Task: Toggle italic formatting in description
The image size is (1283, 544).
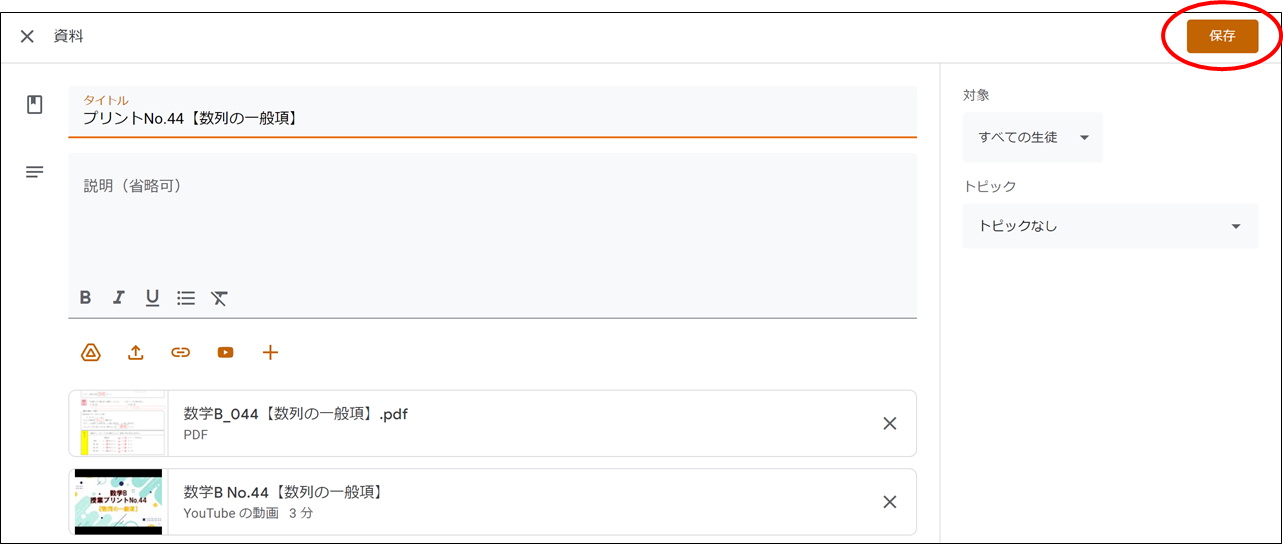Action: coord(119,297)
